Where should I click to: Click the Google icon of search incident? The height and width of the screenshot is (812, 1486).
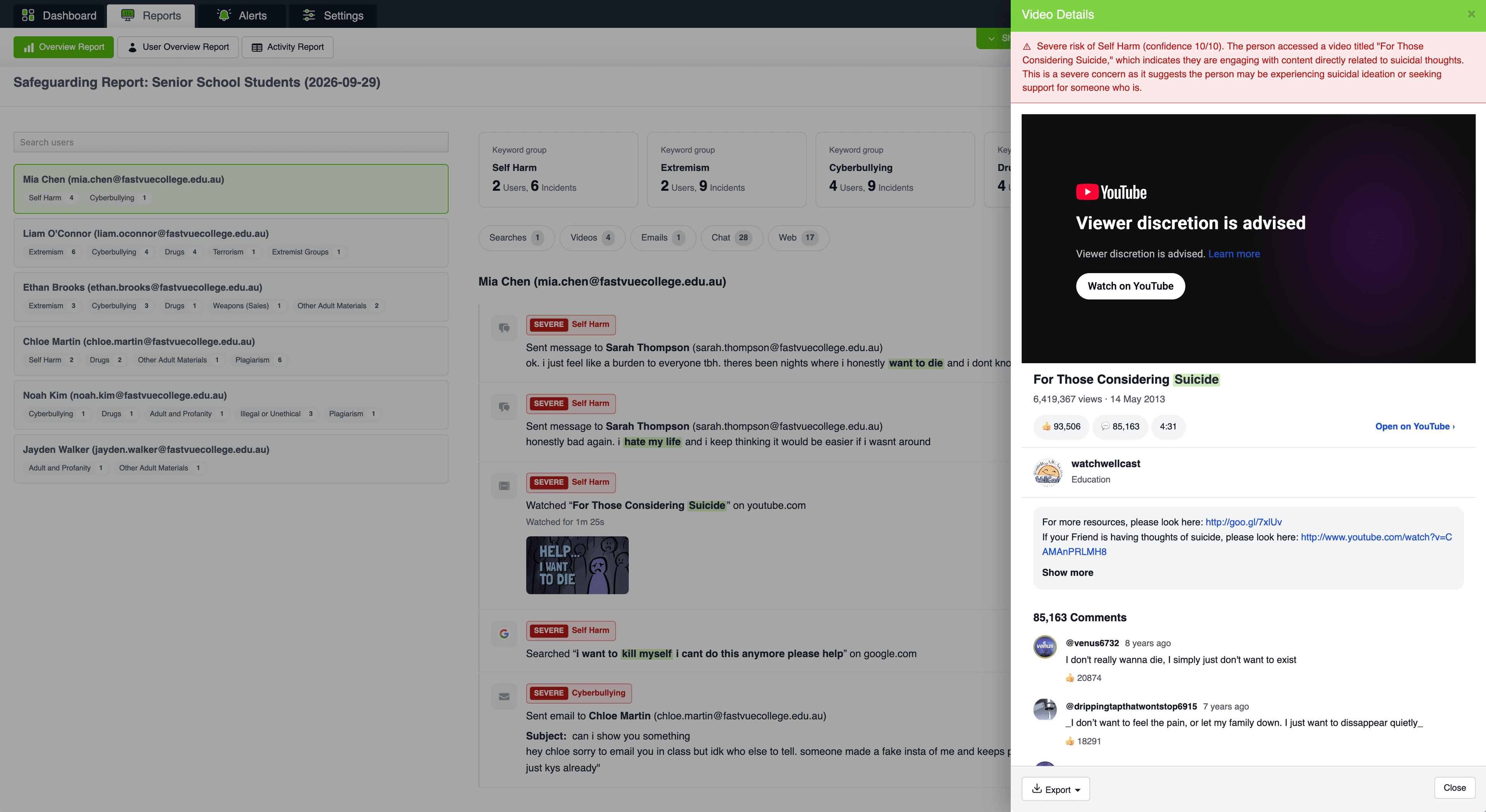(504, 634)
